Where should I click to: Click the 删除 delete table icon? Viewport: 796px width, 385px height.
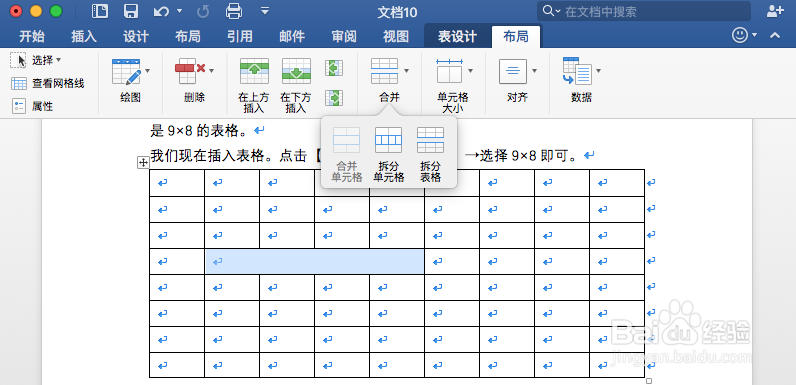click(190, 71)
